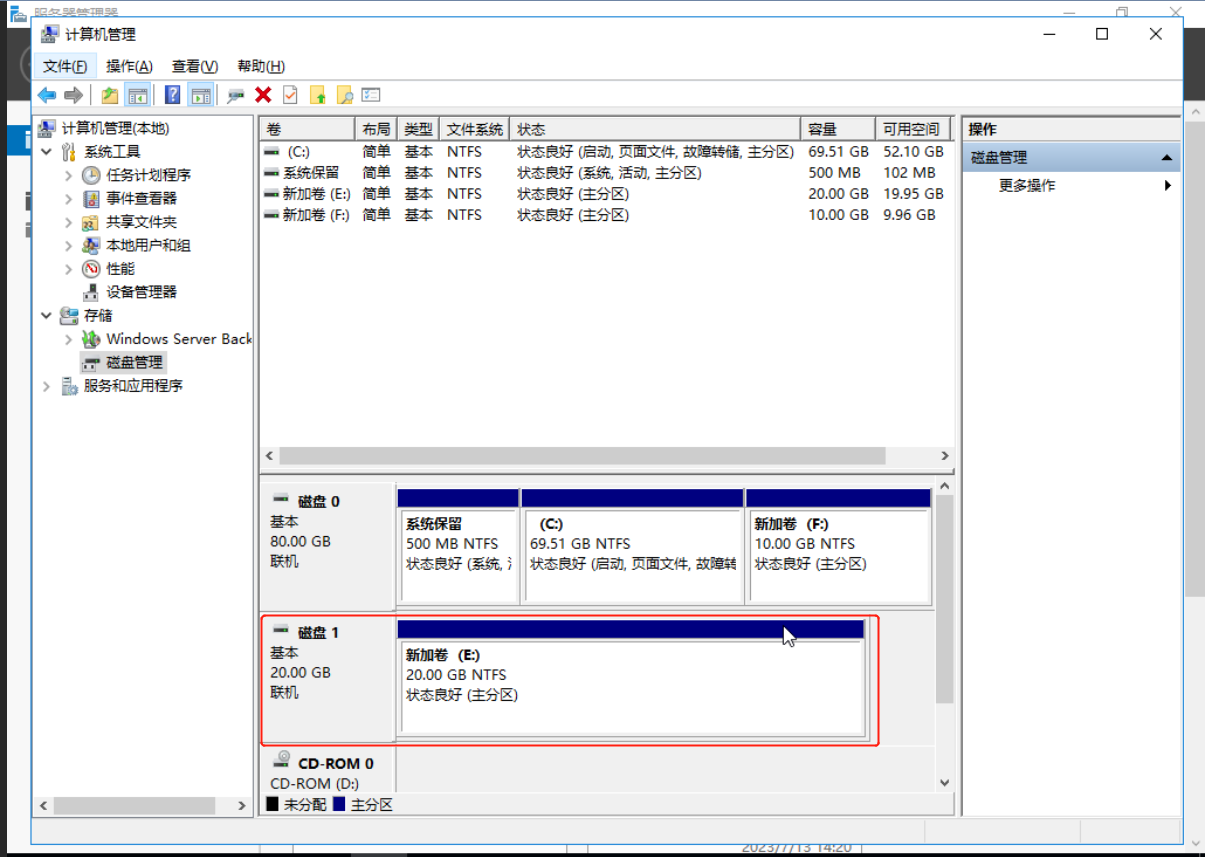Click the up one level folder icon

[110, 95]
